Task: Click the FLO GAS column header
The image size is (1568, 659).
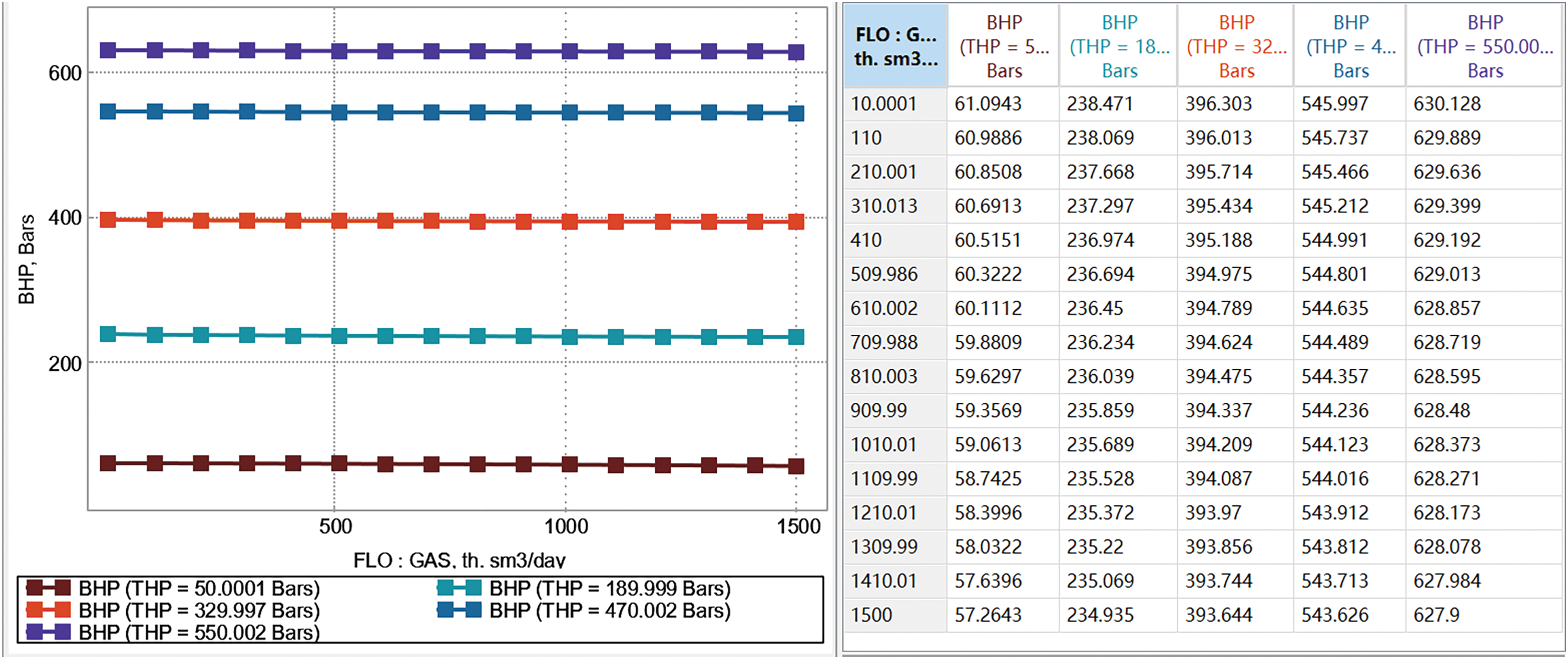Action: [x=895, y=46]
